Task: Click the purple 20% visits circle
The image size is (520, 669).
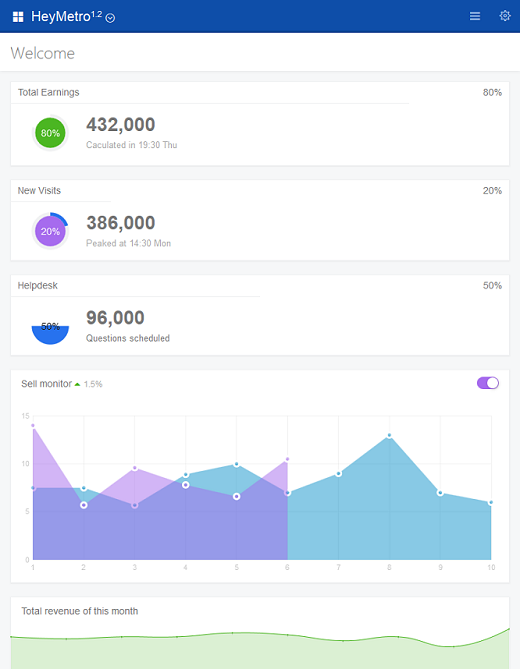Action: (50, 231)
